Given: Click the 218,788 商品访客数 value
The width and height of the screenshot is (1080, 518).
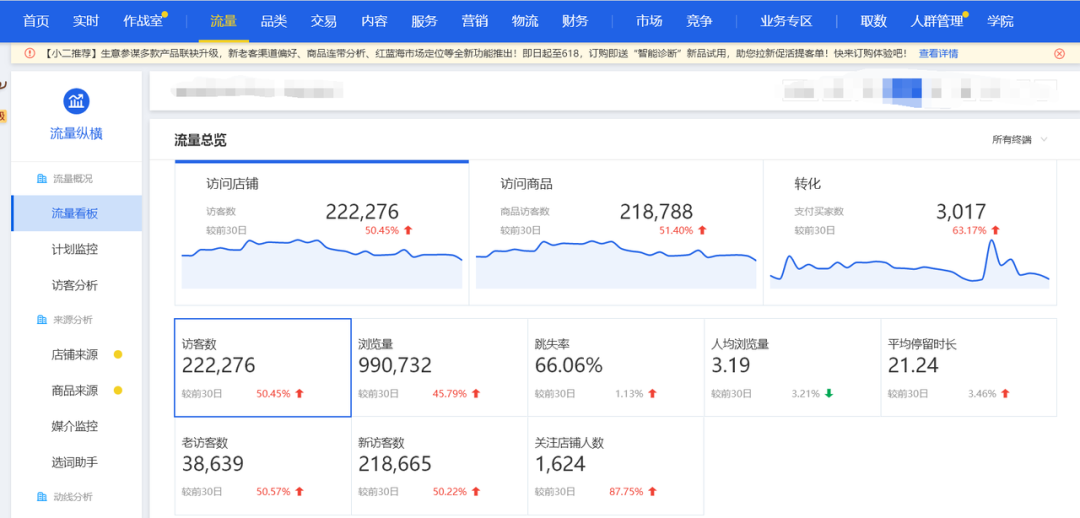Looking at the screenshot, I should [x=656, y=211].
